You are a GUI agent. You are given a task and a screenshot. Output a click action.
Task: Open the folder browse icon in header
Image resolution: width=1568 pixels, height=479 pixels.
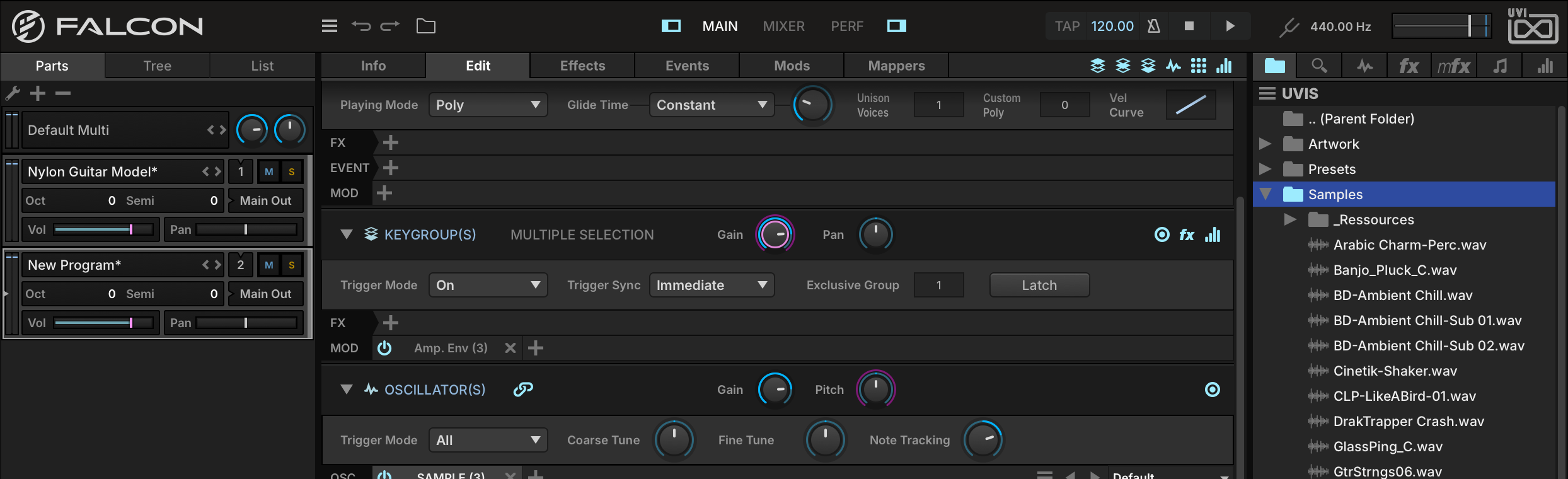click(x=426, y=26)
